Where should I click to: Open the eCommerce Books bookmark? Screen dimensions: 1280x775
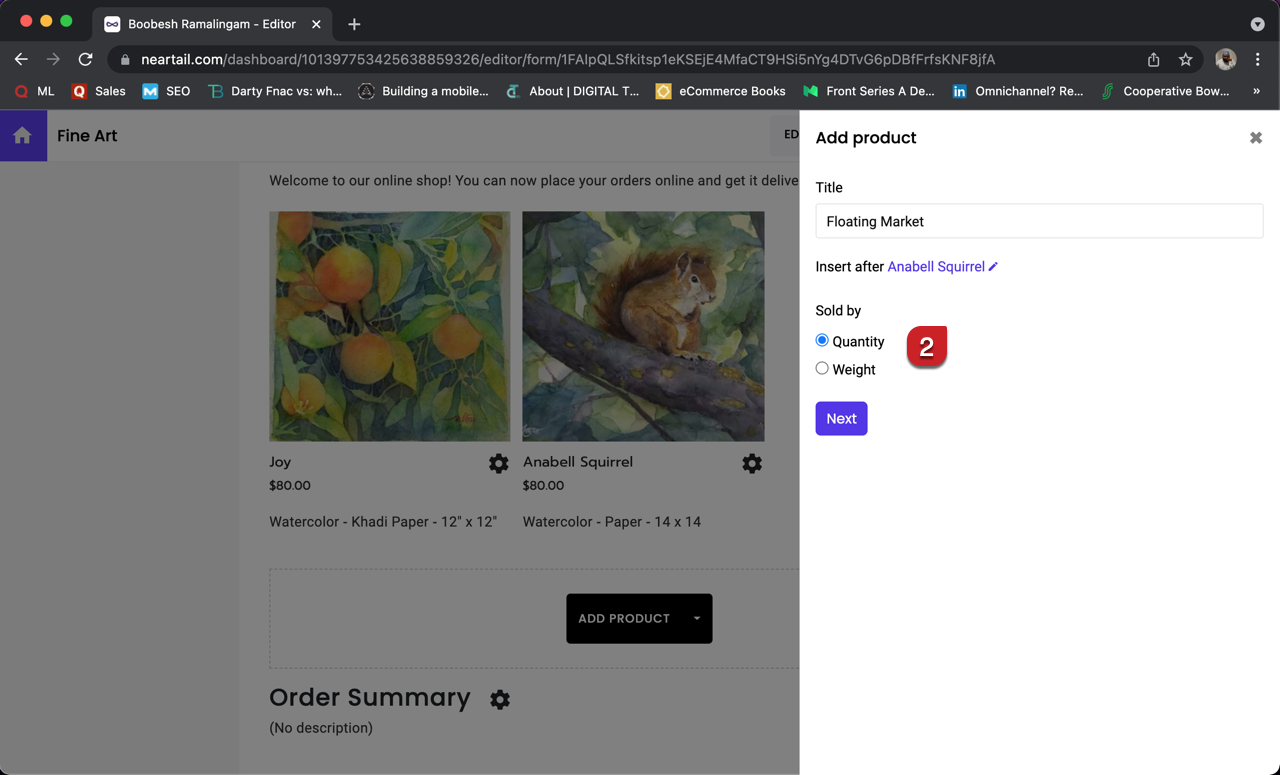[720, 91]
